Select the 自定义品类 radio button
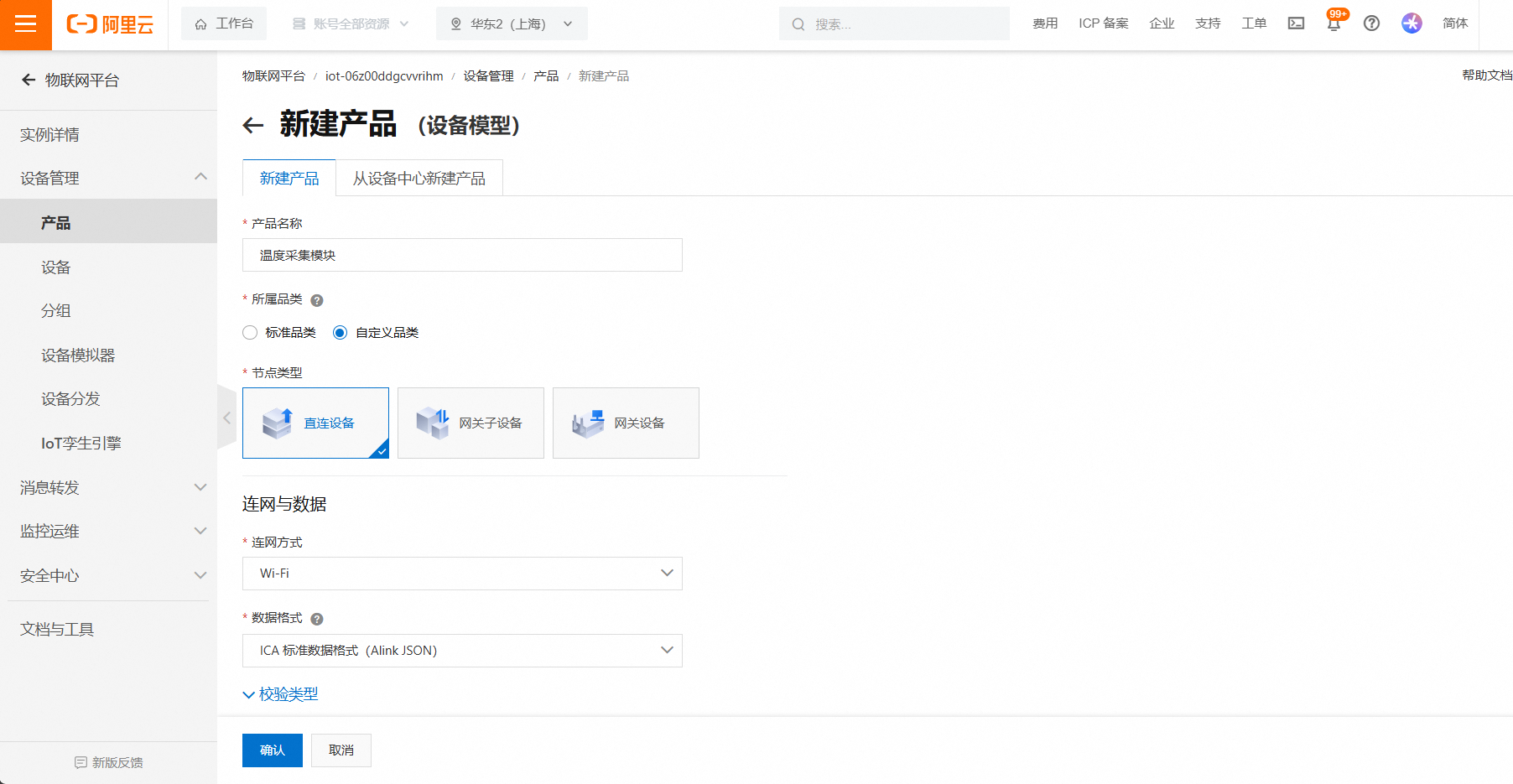The height and width of the screenshot is (784, 1513). pyautogui.click(x=340, y=333)
